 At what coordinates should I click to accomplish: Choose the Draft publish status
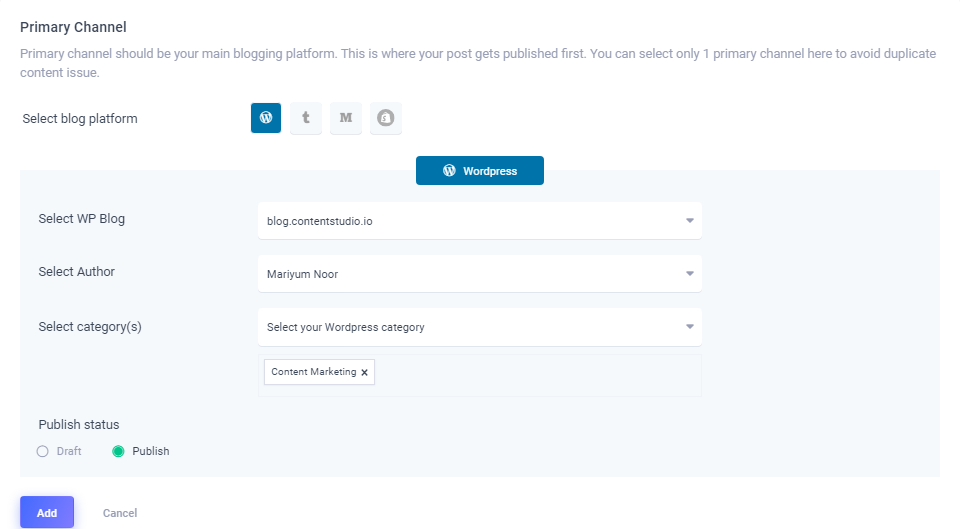click(42, 451)
